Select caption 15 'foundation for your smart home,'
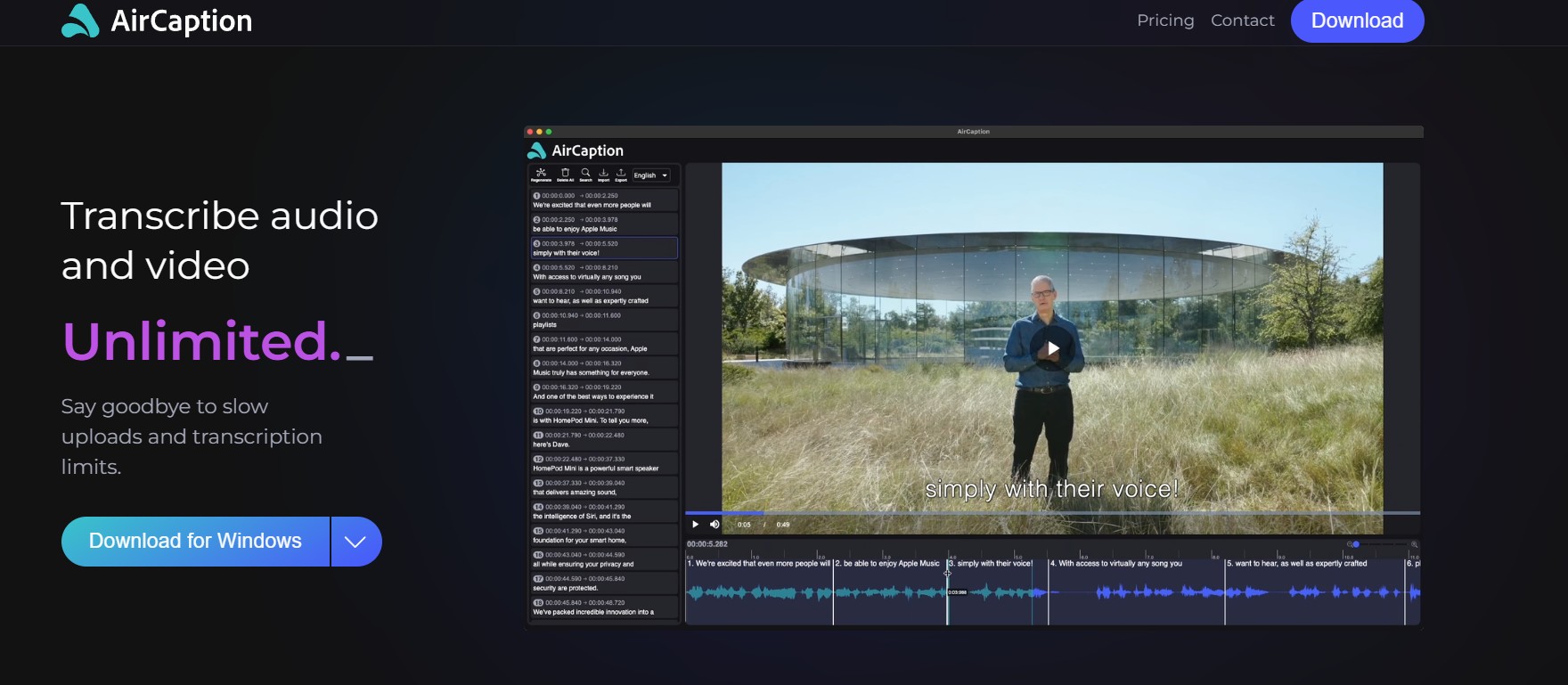1568x685 pixels. click(605, 535)
